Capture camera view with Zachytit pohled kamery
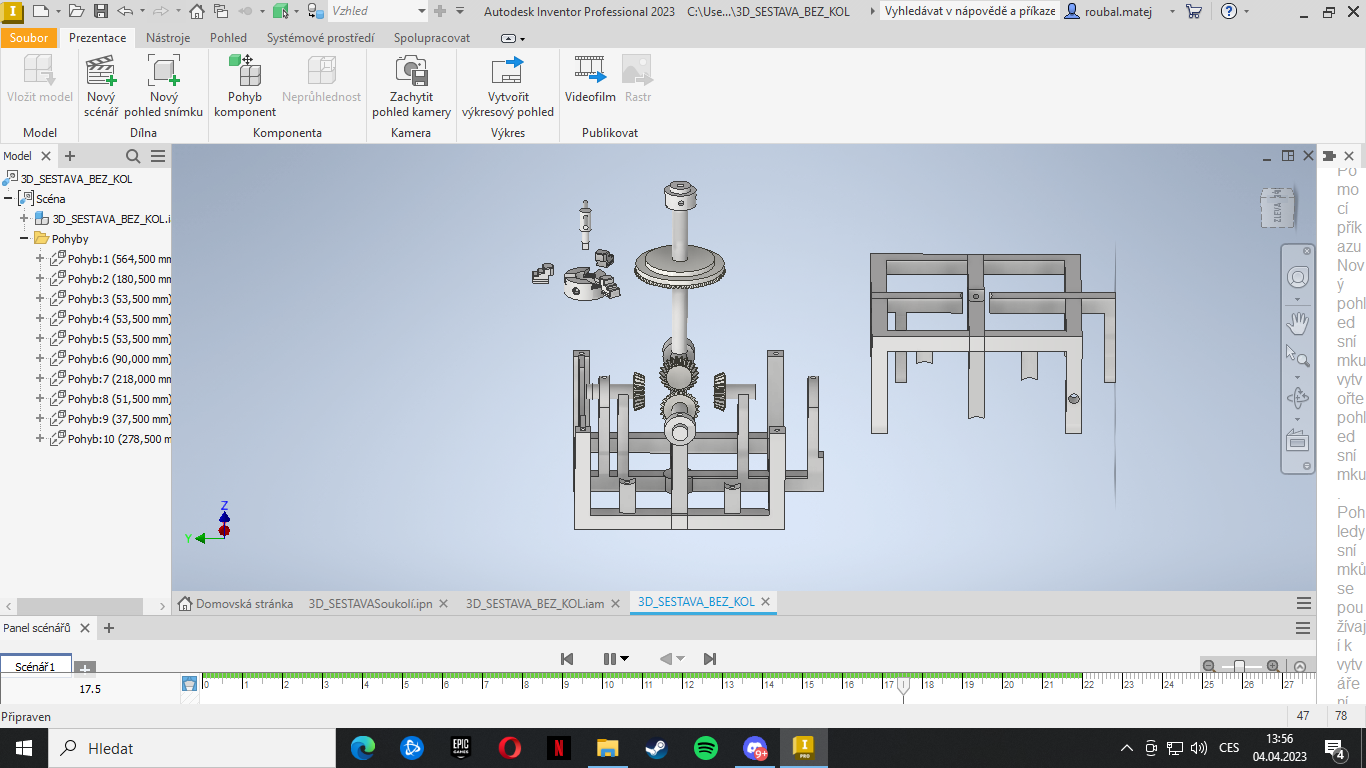The width and height of the screenshot is (1366, 768). [411, 86]
